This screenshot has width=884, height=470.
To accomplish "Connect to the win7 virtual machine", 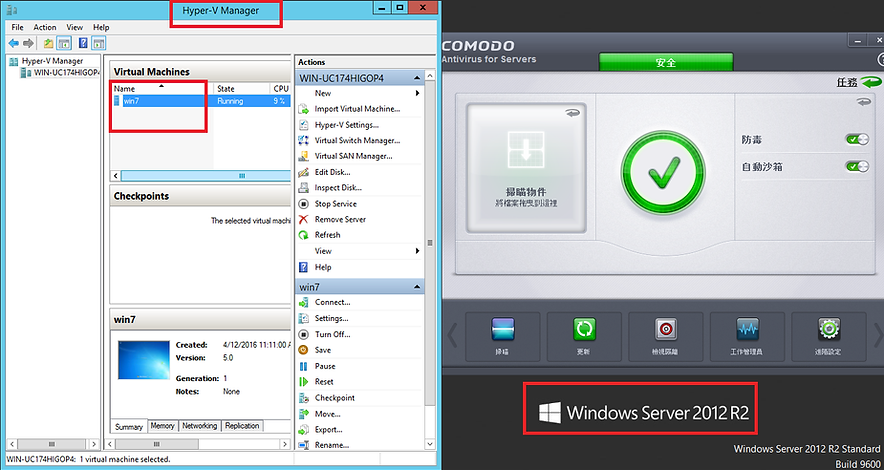I will (x=333, y=302).
